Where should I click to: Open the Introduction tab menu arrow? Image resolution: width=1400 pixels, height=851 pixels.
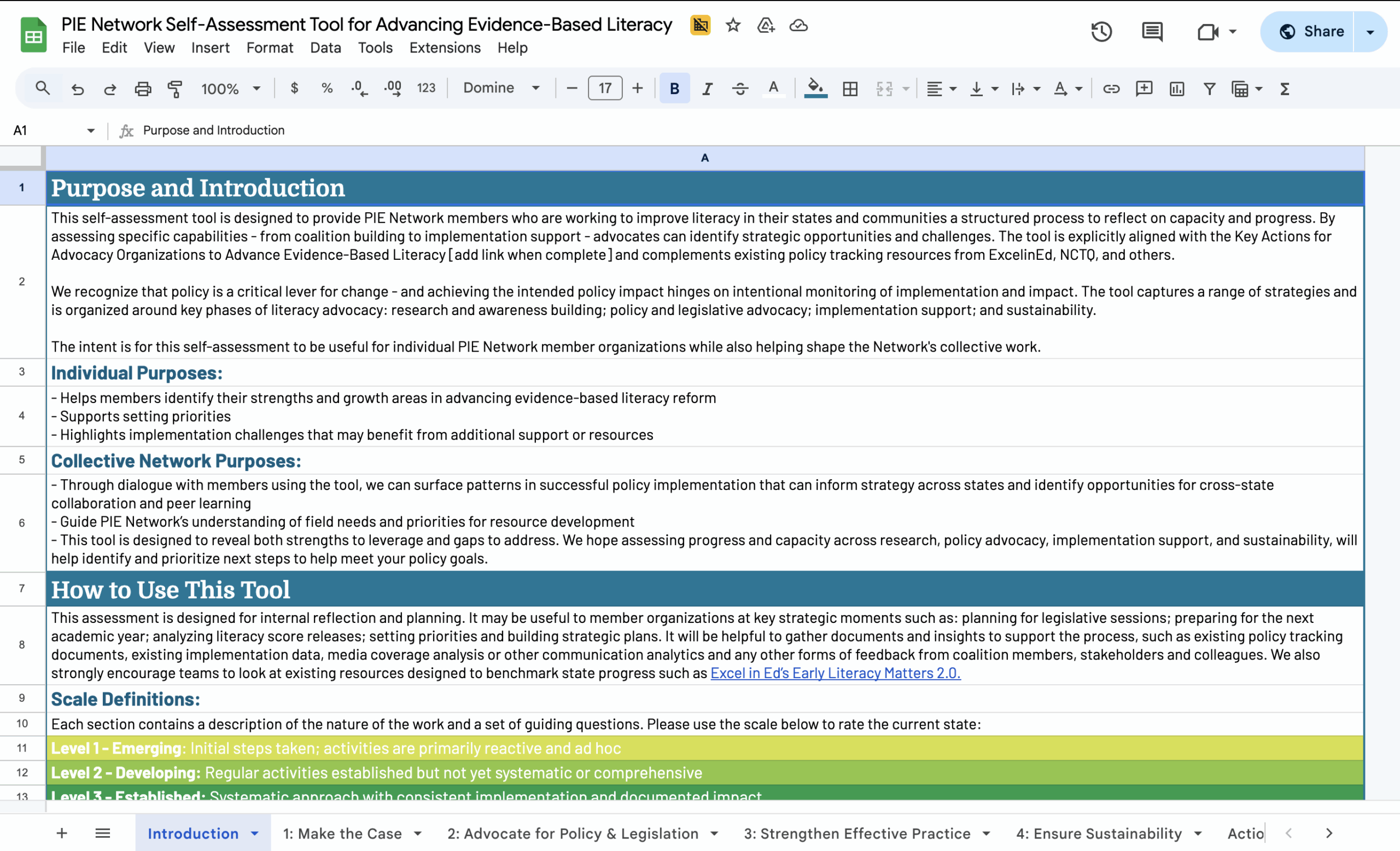point(253,833)
